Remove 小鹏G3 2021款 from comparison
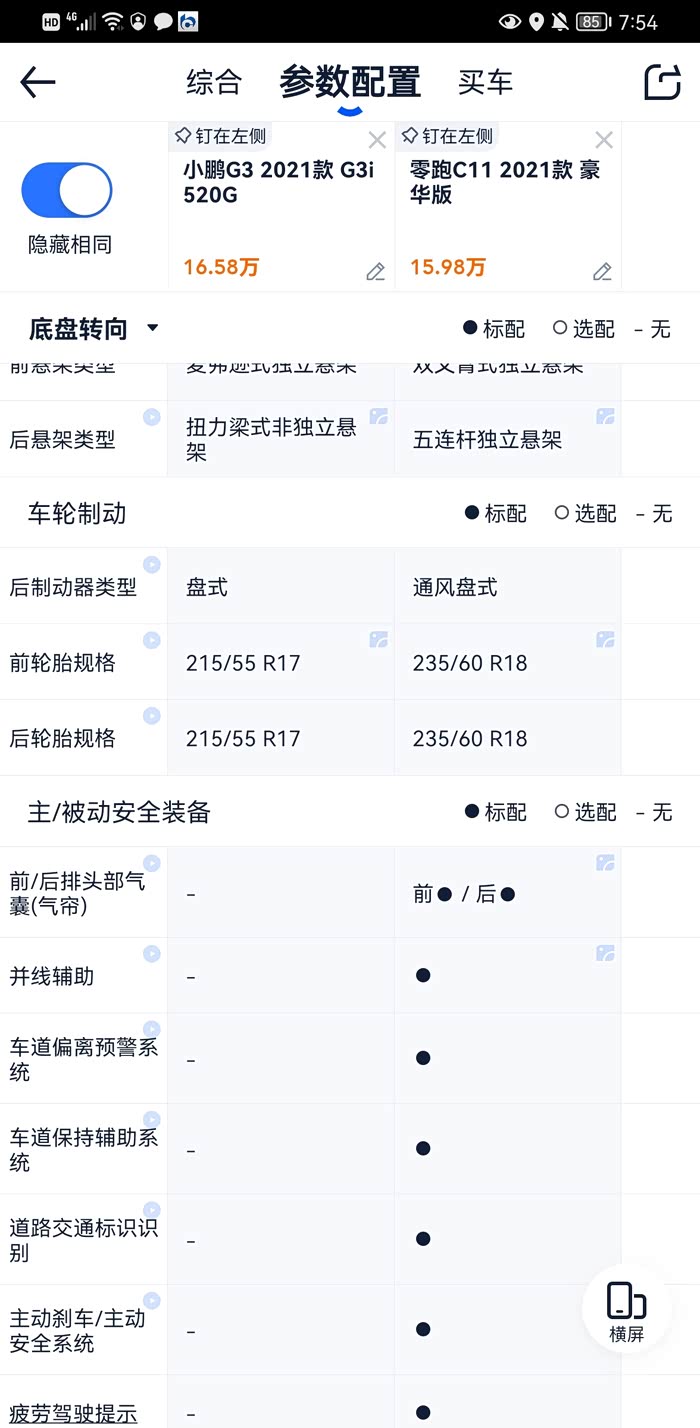 pos(377,140)
